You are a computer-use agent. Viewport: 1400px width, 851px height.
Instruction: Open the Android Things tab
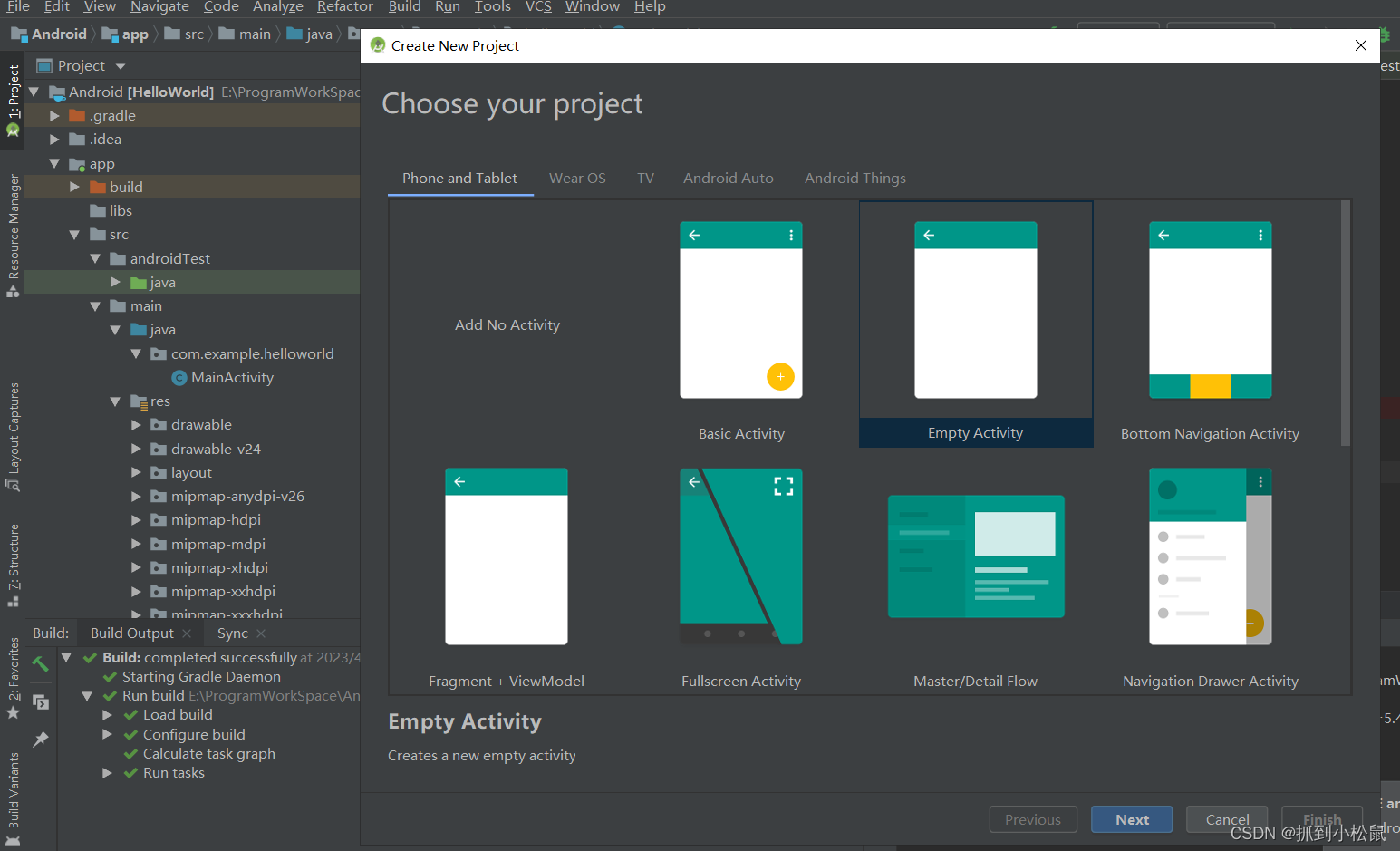[x=855, y=179]
